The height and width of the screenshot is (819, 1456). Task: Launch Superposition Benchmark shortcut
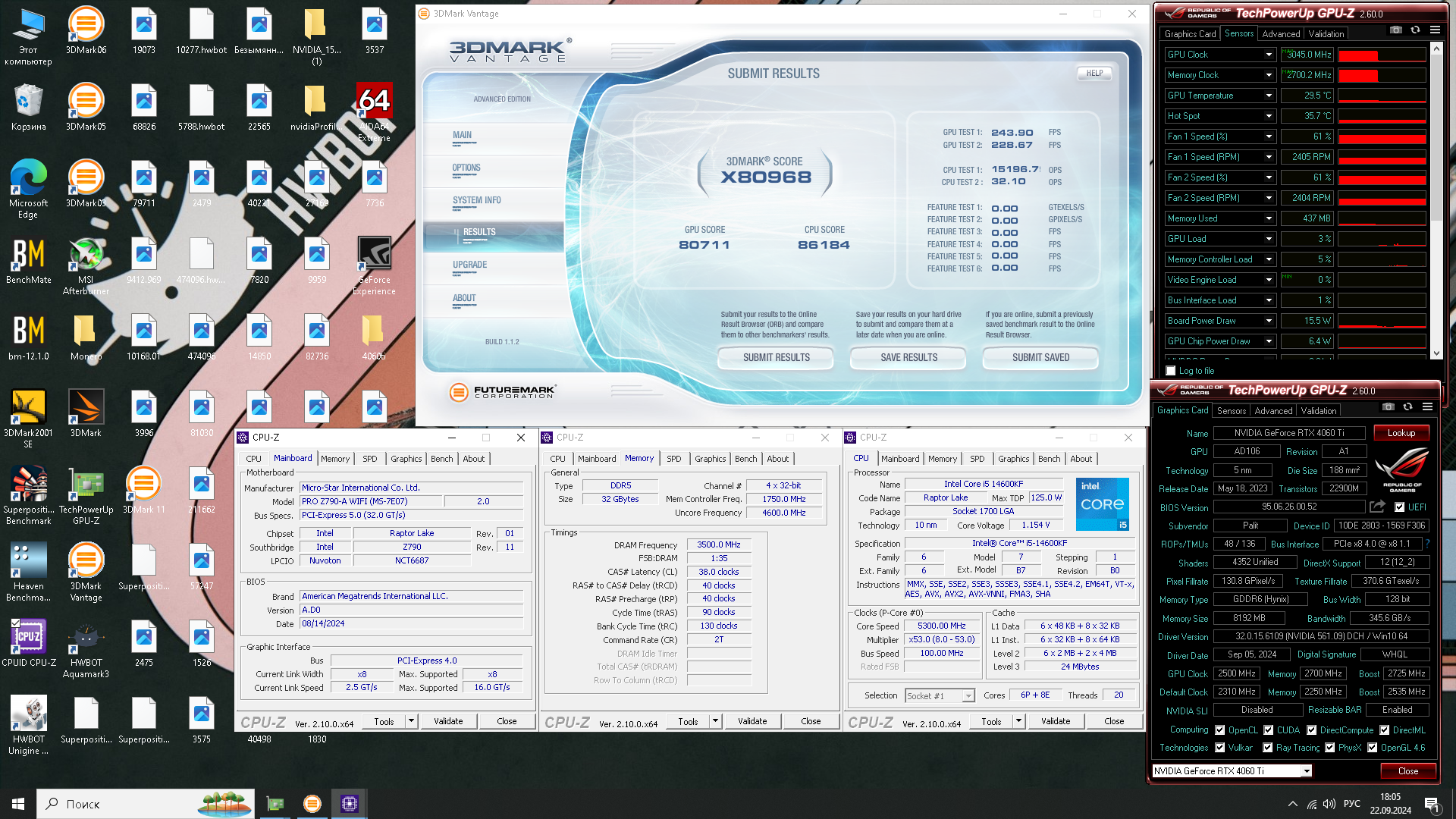28,495
